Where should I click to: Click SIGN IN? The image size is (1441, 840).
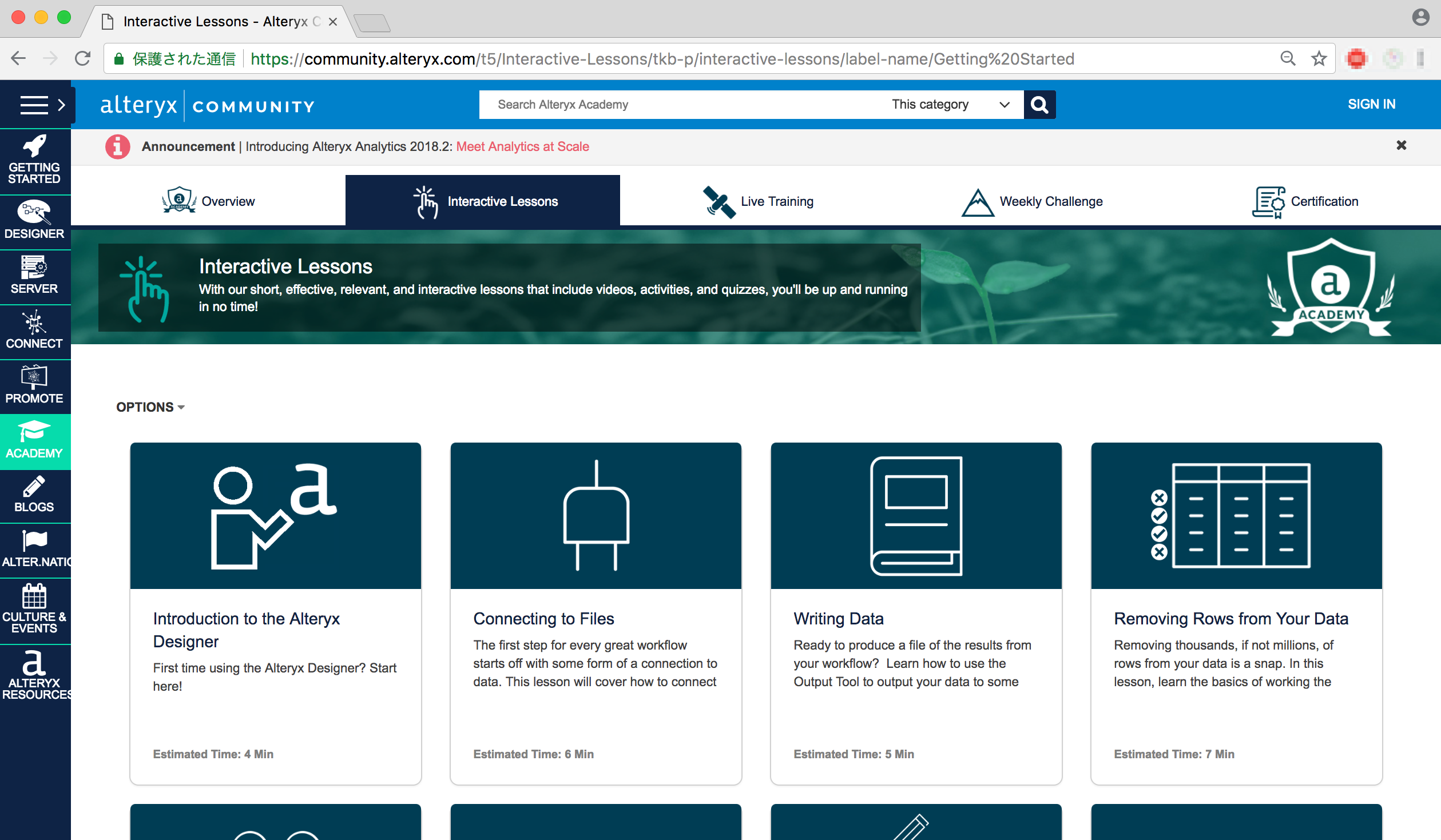(1371, 105)
